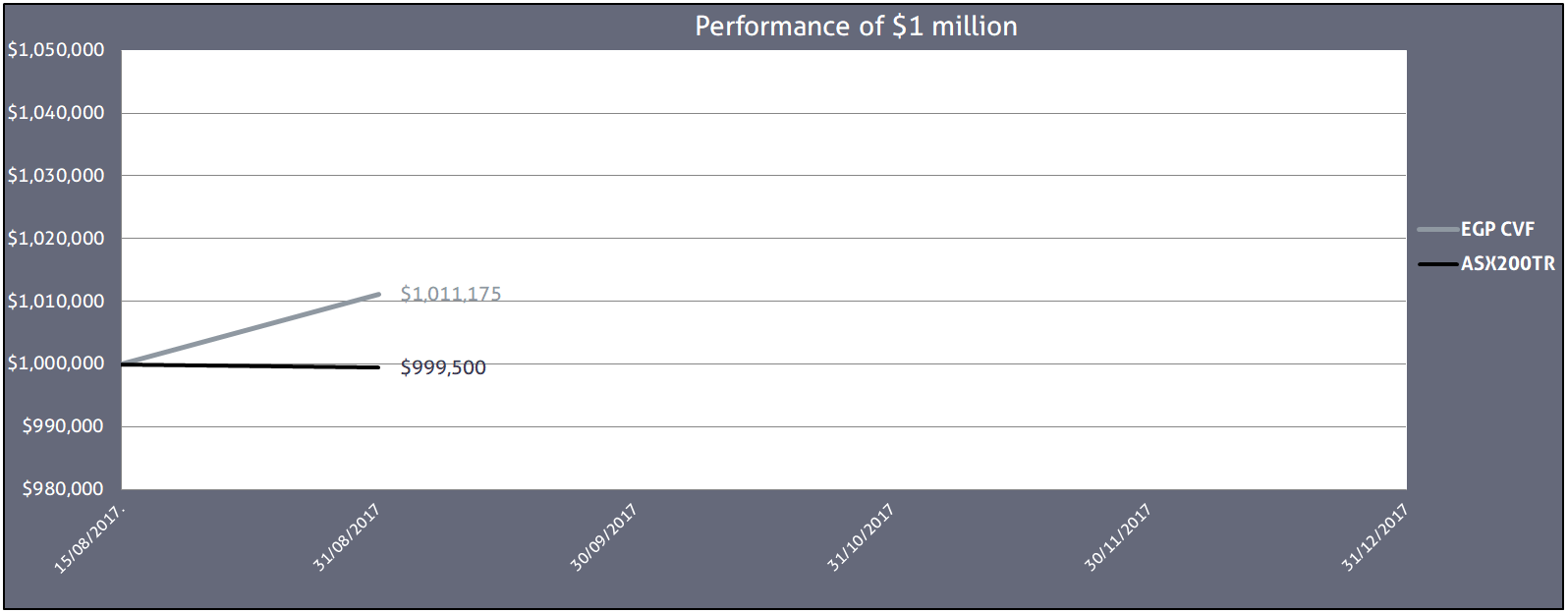Select the 31/10/2017 date axis label
Screen dimensions: 1568x613
862,538
